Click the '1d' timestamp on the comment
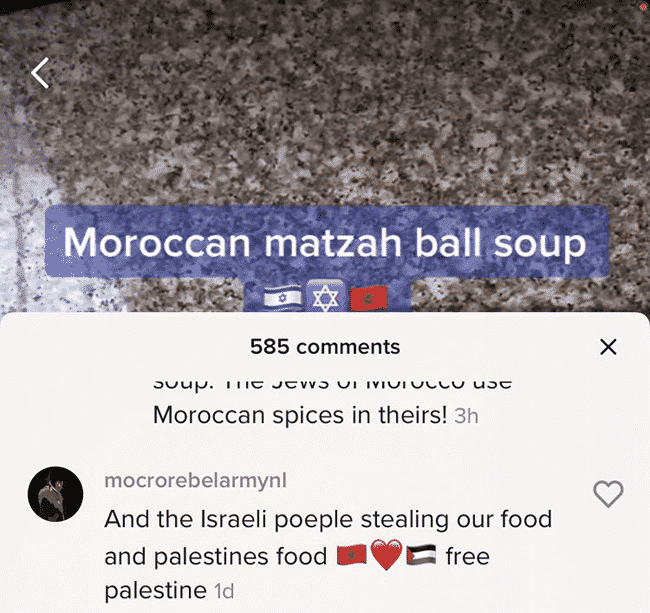 [x=224, y=591]
